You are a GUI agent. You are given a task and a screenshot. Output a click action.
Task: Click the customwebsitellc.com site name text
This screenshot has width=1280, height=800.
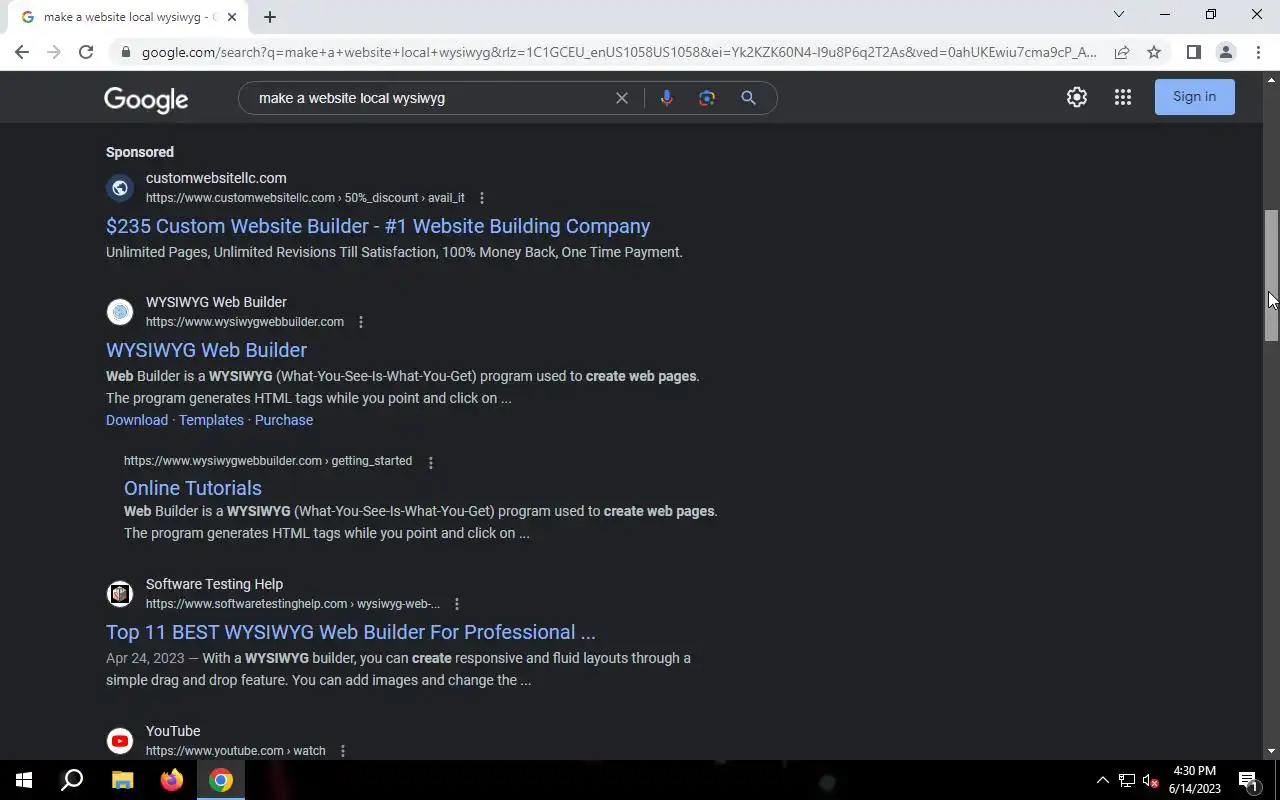216,178
